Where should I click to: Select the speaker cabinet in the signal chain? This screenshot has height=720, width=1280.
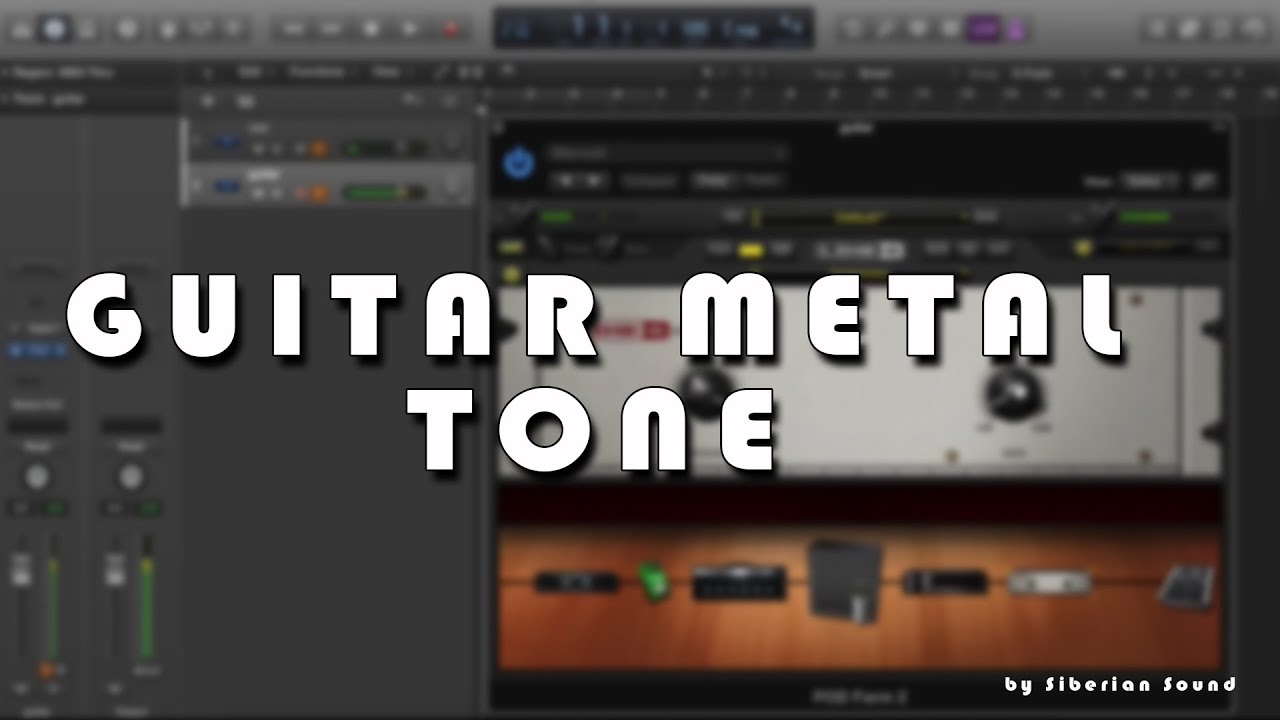tap(845, 580)
